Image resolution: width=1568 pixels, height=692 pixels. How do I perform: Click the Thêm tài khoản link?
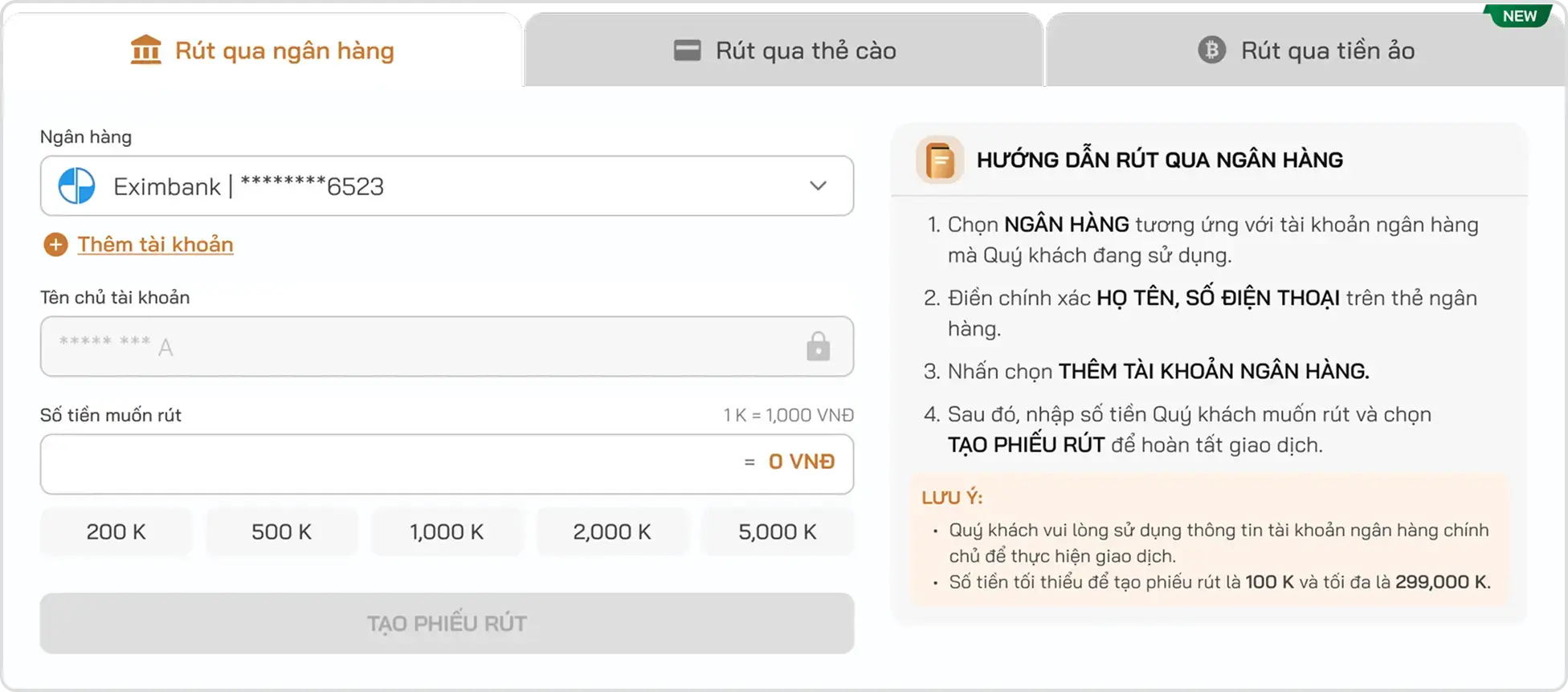[x=155, y=245]
